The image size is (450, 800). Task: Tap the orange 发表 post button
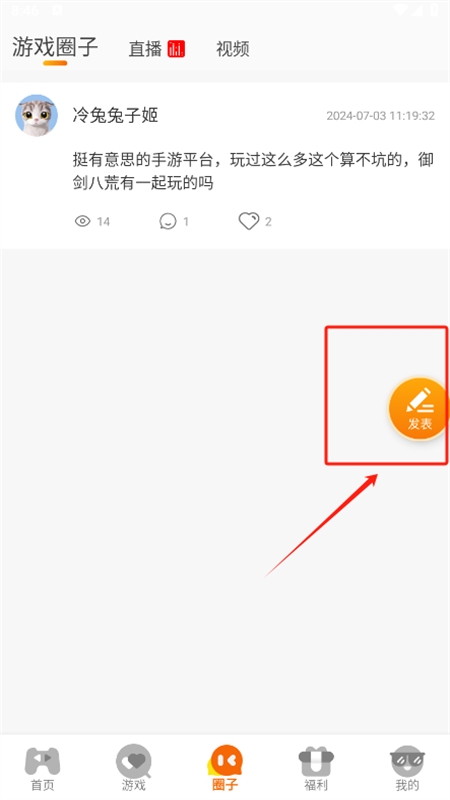pyautogui.click(x=419, y=409)
